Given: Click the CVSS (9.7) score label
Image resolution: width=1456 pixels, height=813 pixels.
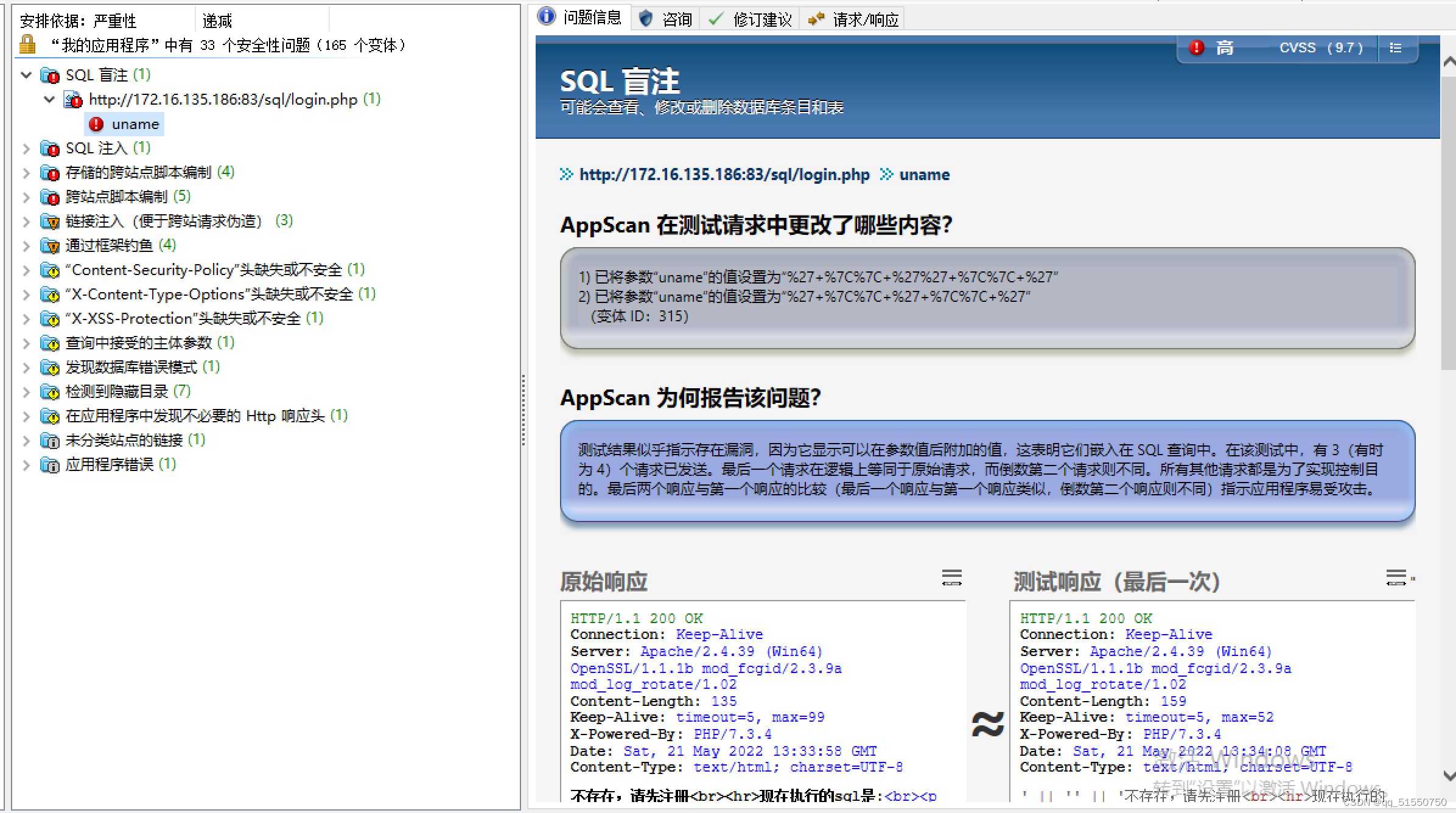Looking at the screenshot, I should tap(1320, 47).
